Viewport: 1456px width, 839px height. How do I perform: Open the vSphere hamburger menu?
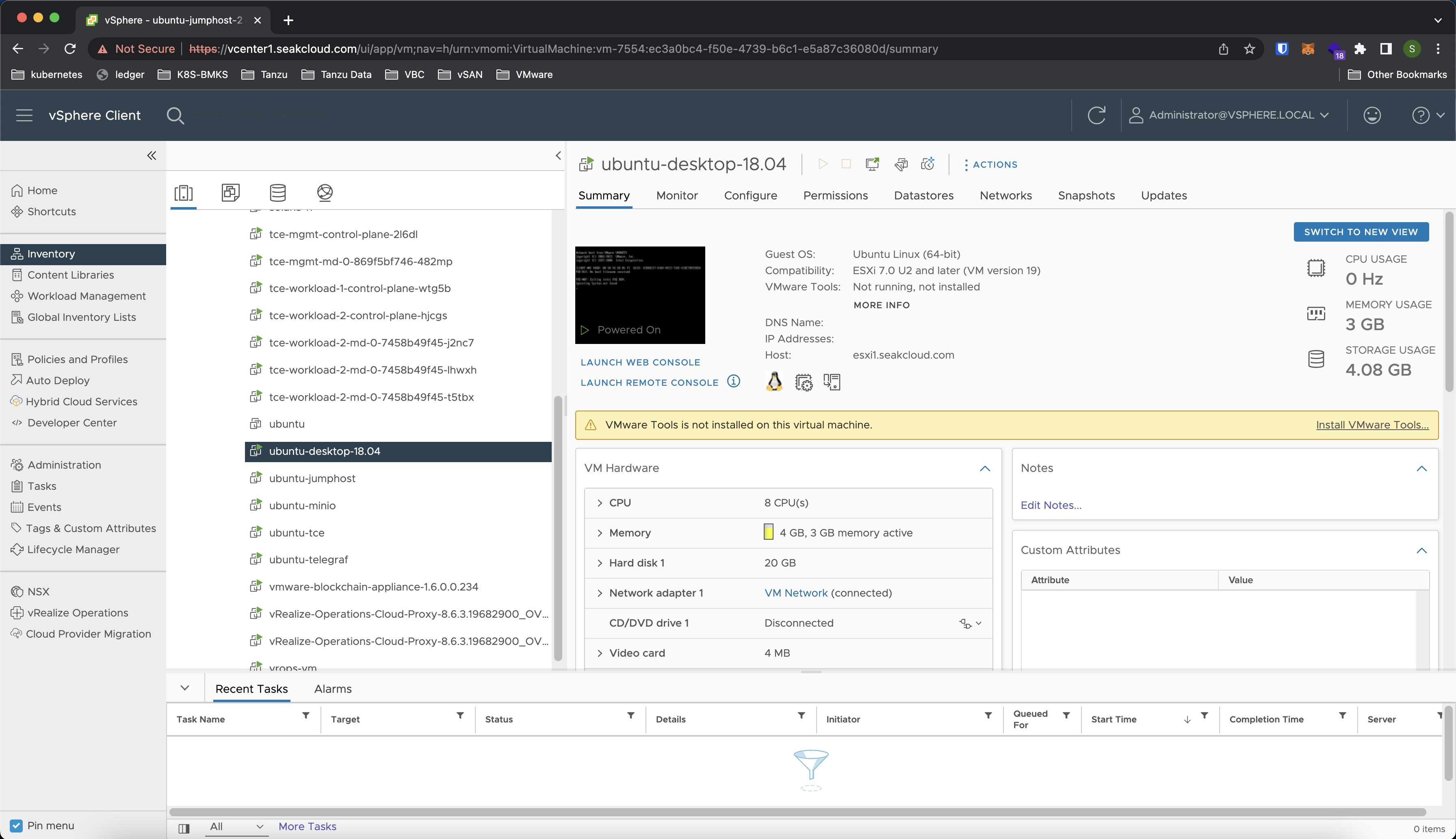[24, 115]
